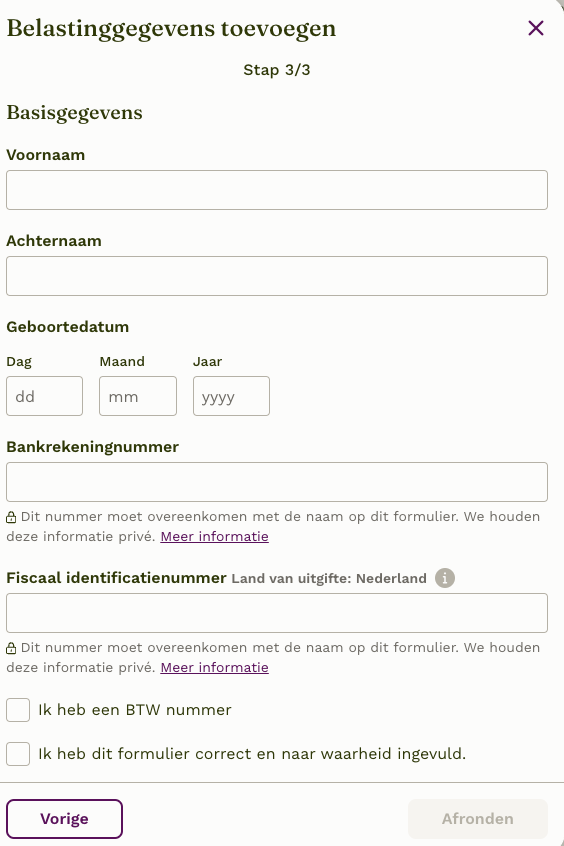564x846 pixels.
Task: Click the padlock icon in the Fiscaal identificatienummer privacy note
Action: [11, 649]
